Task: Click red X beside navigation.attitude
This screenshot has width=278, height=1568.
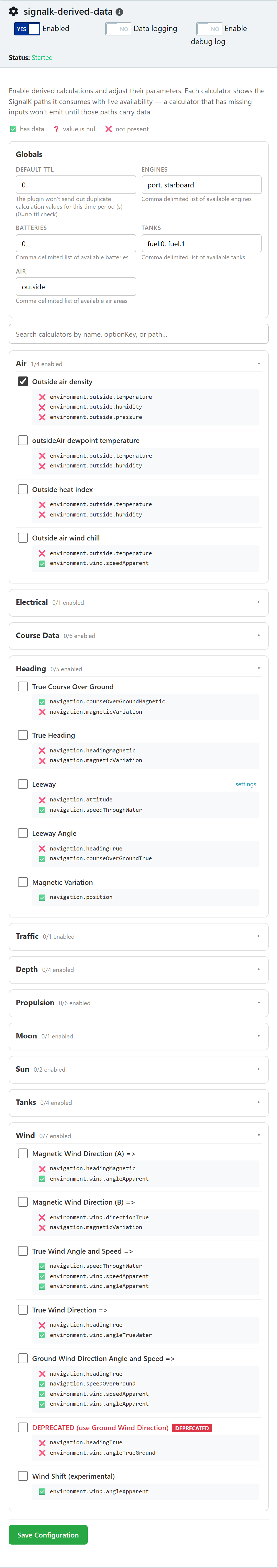Action: tap(42, 800)
